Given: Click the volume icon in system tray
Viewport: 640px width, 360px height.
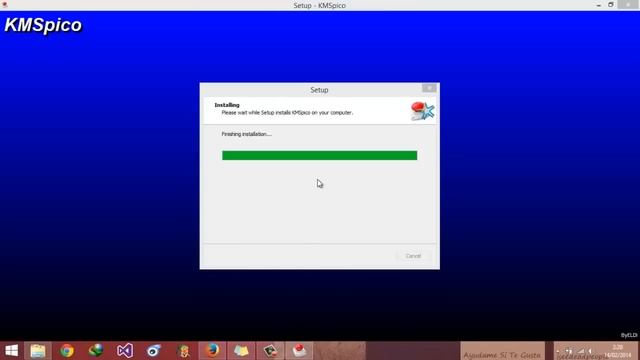Looking at the screenshot, I should [x=590, y=351].
